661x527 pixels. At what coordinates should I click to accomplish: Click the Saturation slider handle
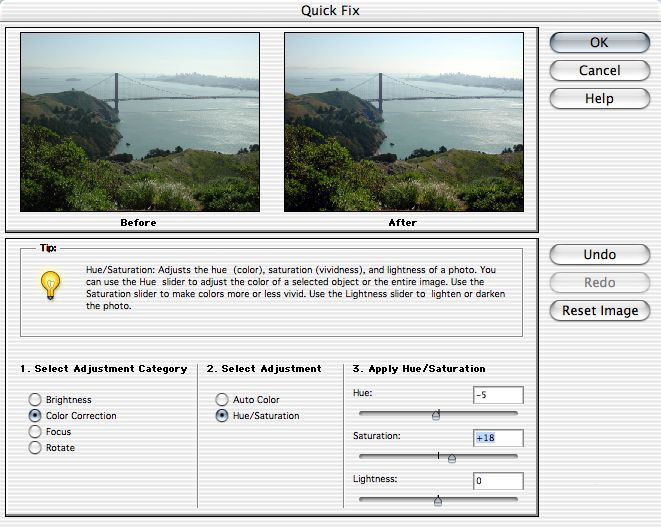tap(452, 458)
